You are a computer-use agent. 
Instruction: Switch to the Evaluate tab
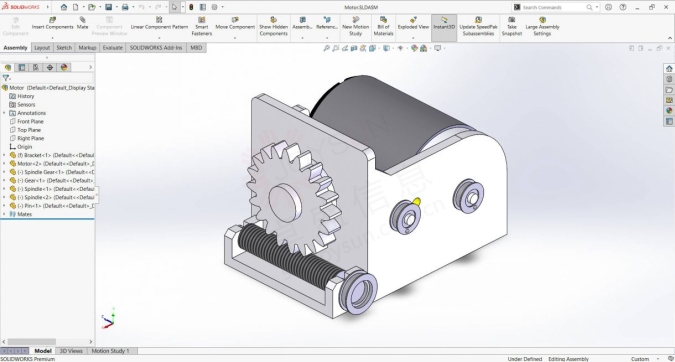[x=112, y=48]
